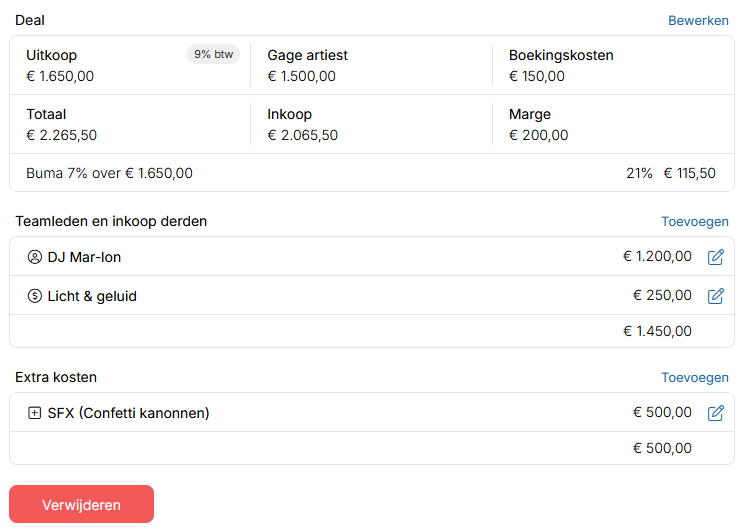This screenshot has width=743, height=530.
Task: Click the Marge amount € 200,00
Action: (538, 135)
